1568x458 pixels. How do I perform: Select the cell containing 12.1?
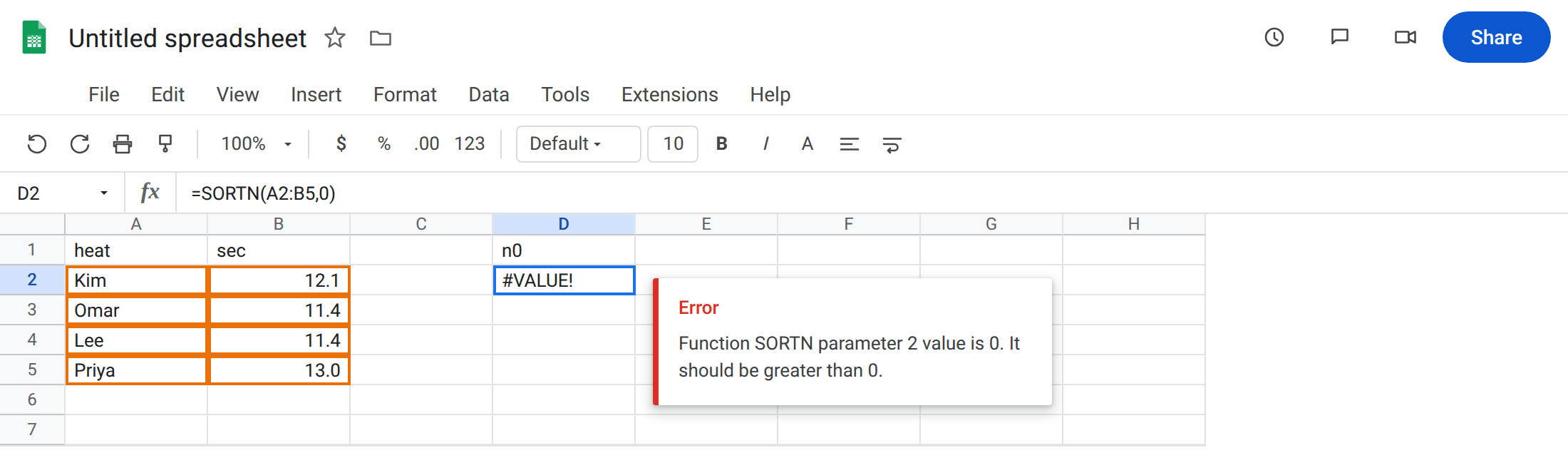click(x=279, y=280)
